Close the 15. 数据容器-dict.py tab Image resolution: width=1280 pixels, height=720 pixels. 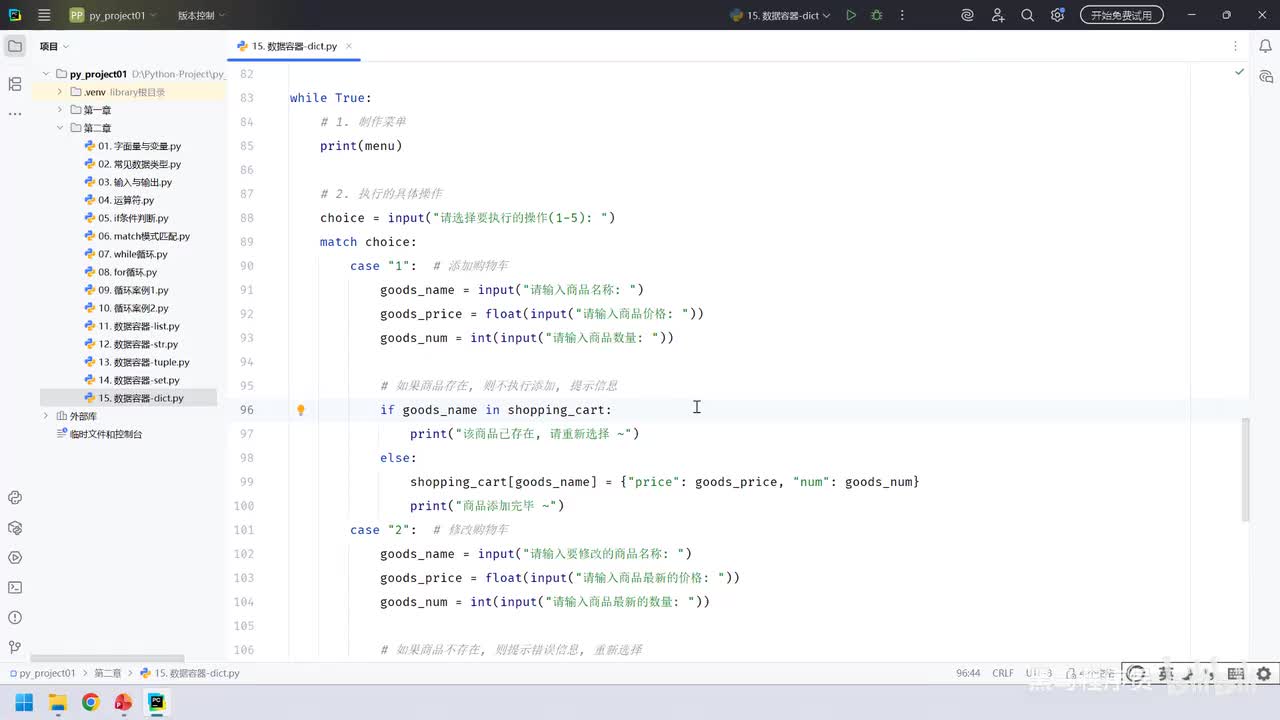click(x=348, y=46)
